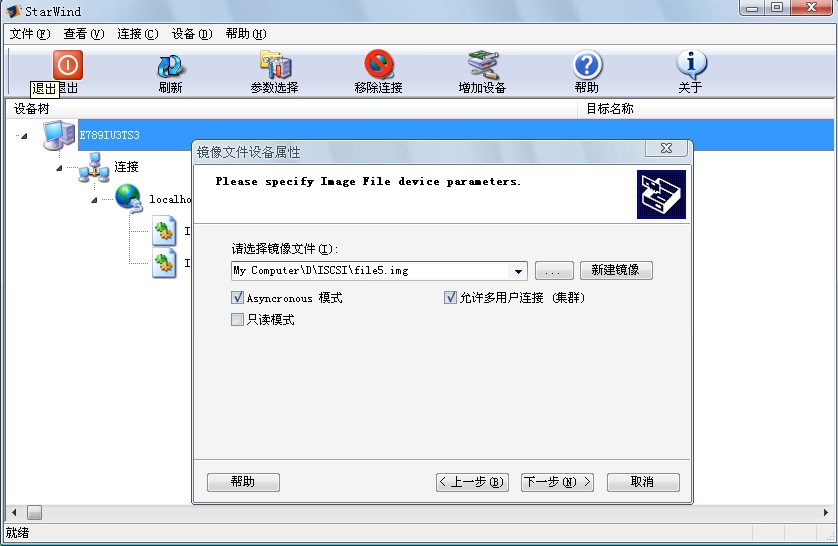838x546 pixels.
Task: Toggle the Asyncronous 模式 checkbox
Action: coord(237,298)
